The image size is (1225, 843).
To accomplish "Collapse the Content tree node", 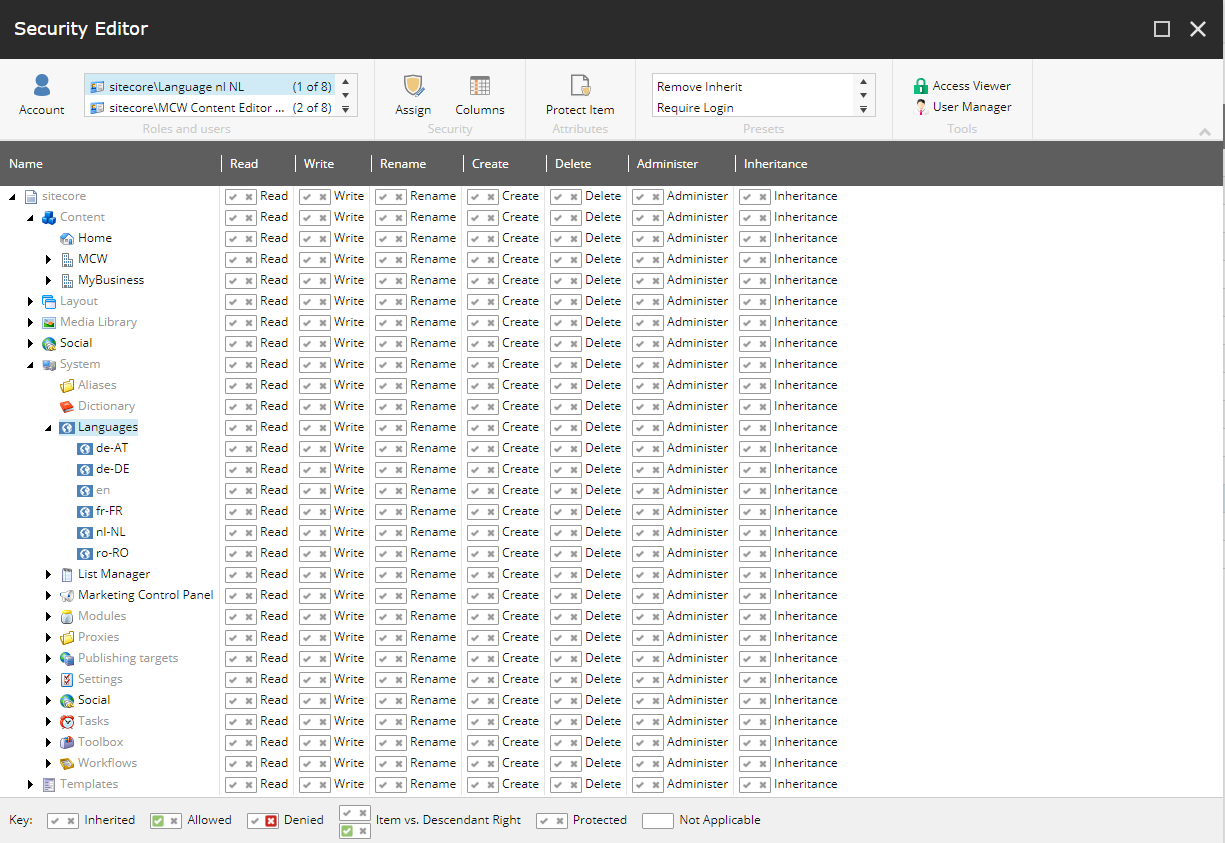I will click(31, 218).
